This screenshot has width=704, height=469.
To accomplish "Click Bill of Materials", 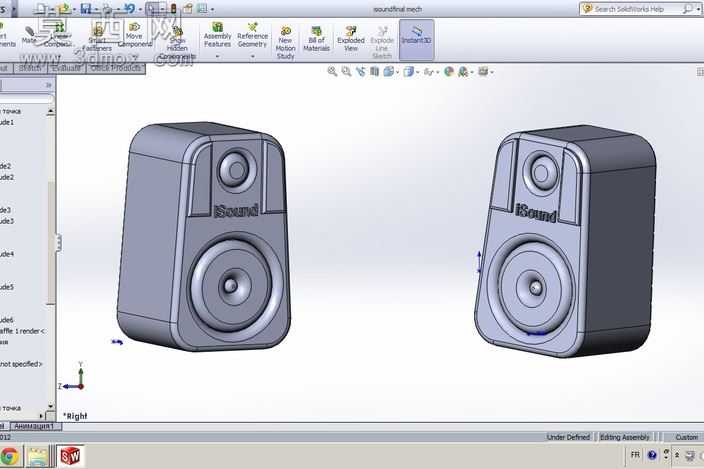I will click(x=317, y=39).
